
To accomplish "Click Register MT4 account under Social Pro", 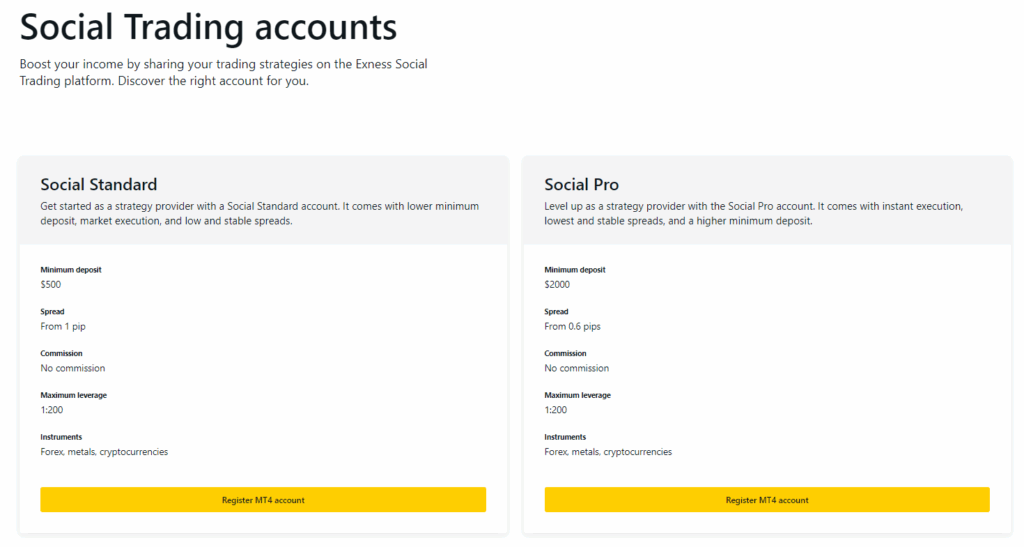I will [767, 500].
